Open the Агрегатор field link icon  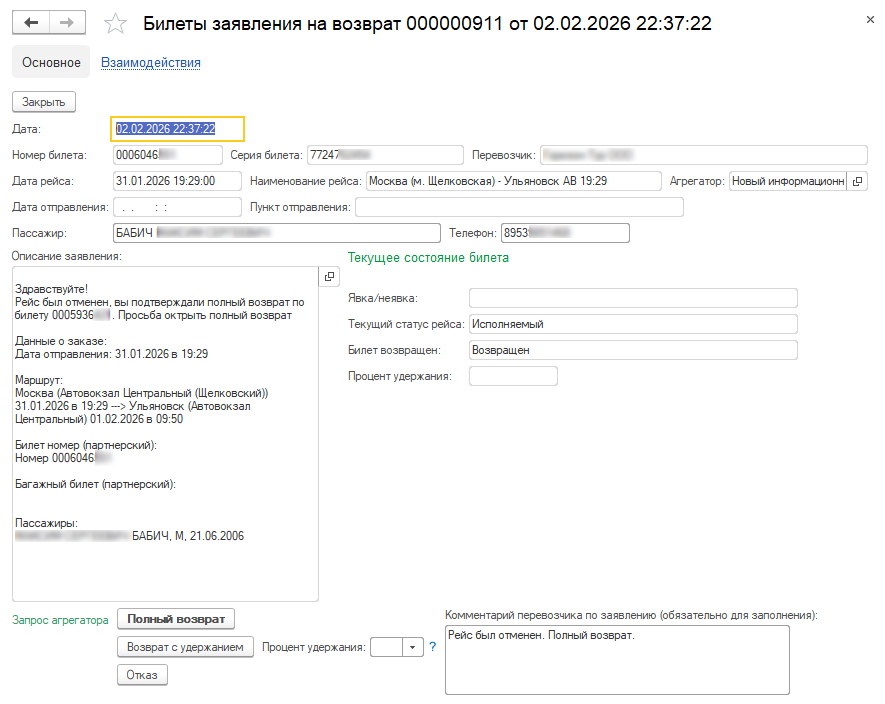857,181
